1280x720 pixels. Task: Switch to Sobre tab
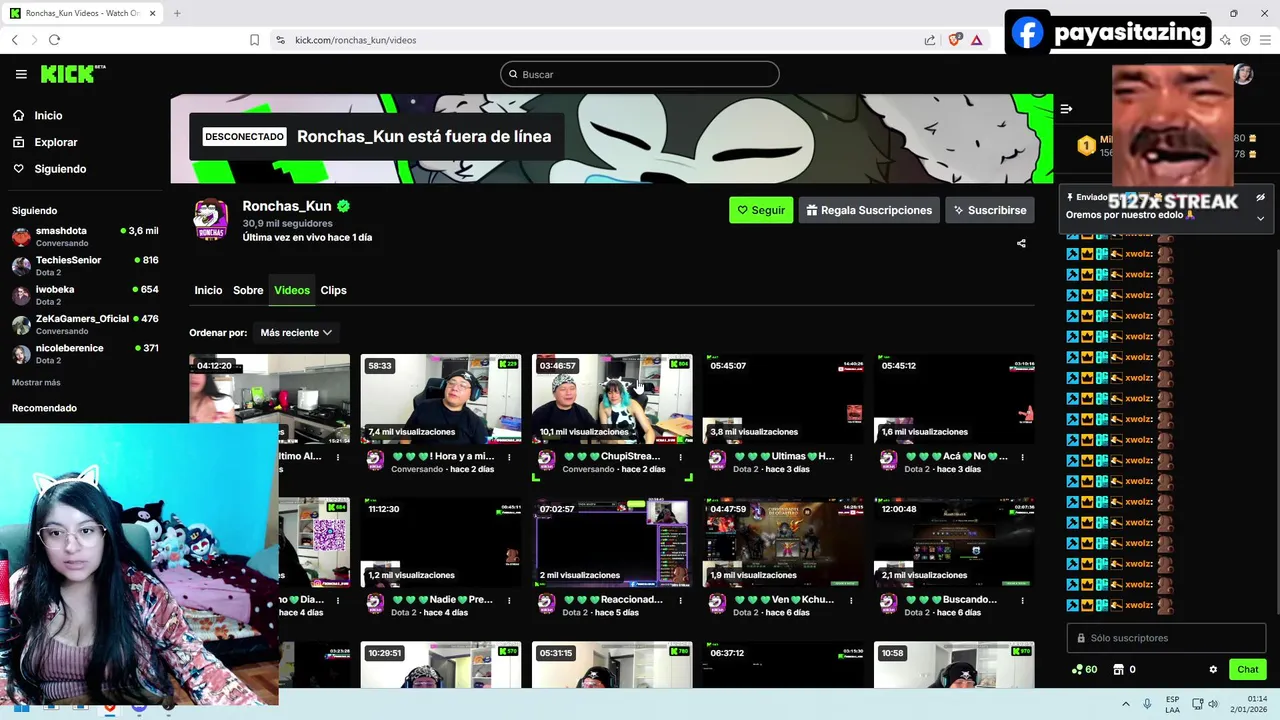click(x=248, y=290)
